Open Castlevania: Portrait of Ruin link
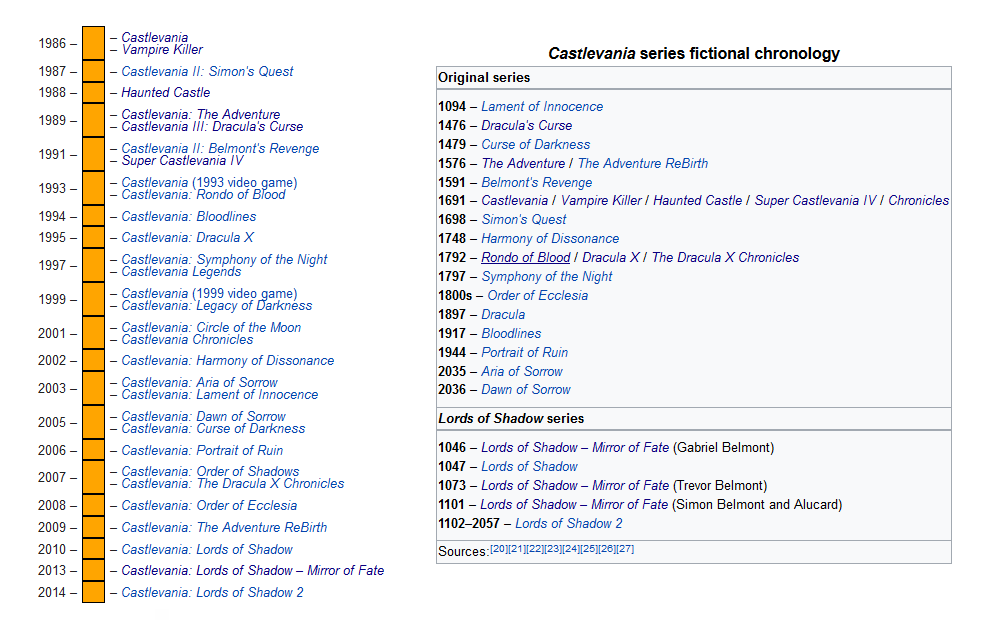This screenshot has width=1006, height=620. pyautogui.click(x=202, y=451)
